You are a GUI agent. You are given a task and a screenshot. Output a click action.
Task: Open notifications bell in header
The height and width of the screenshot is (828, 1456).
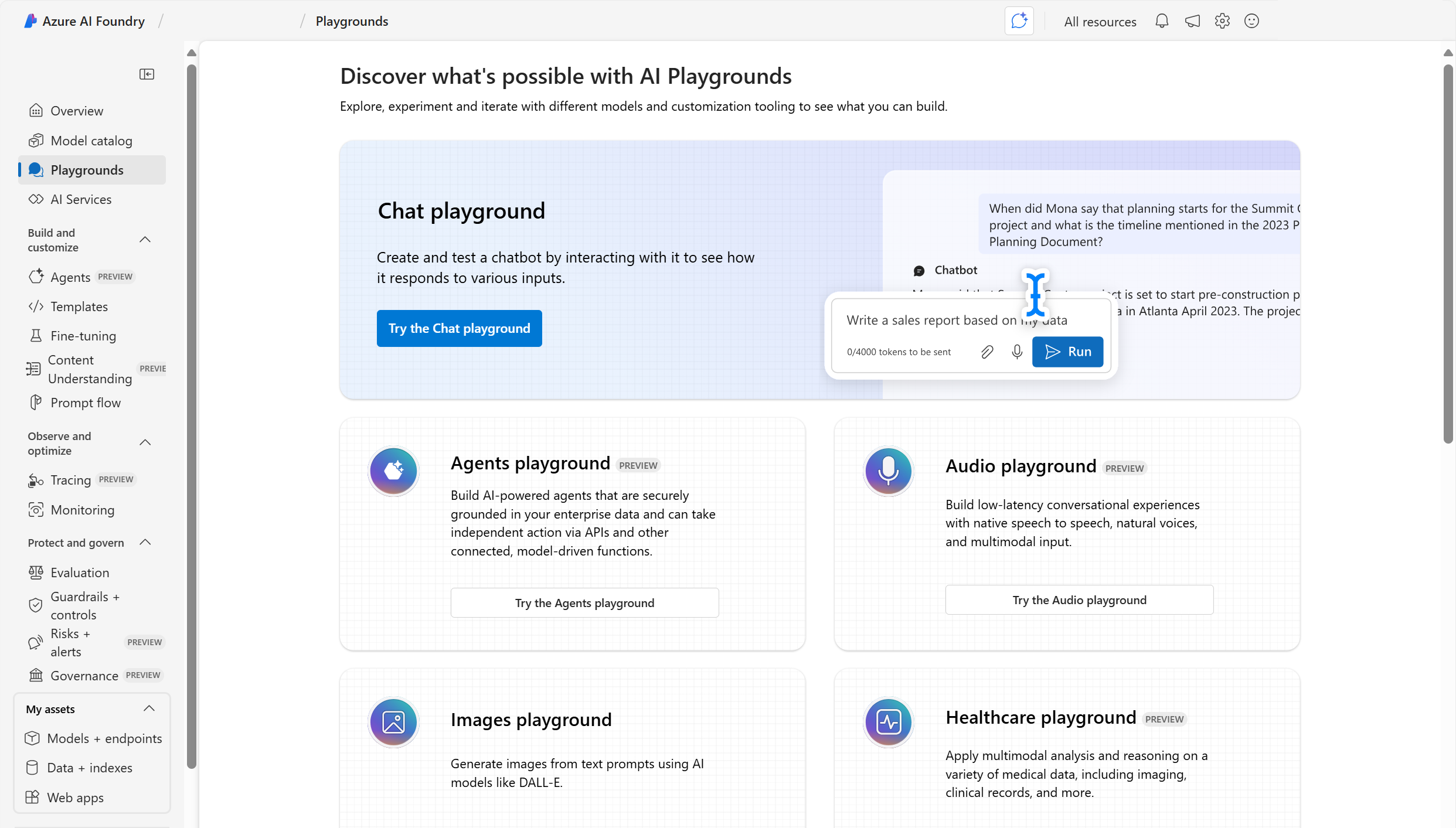[x=1161, y=21]
